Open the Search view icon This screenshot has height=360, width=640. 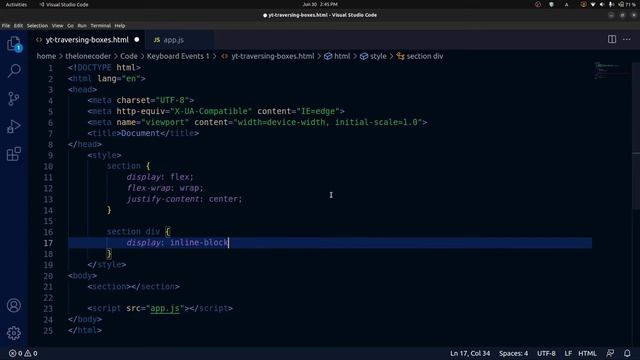click(x=14, y=71)
